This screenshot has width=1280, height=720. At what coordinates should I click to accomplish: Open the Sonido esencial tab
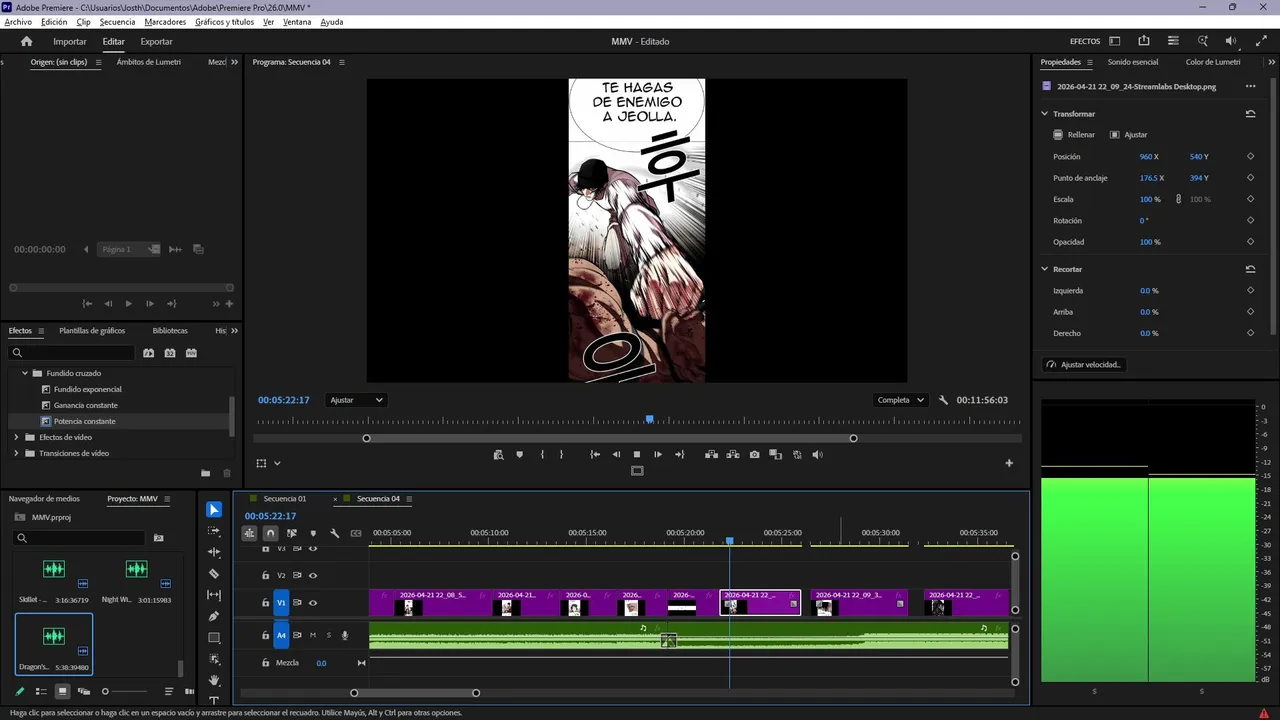(1132, 62)
